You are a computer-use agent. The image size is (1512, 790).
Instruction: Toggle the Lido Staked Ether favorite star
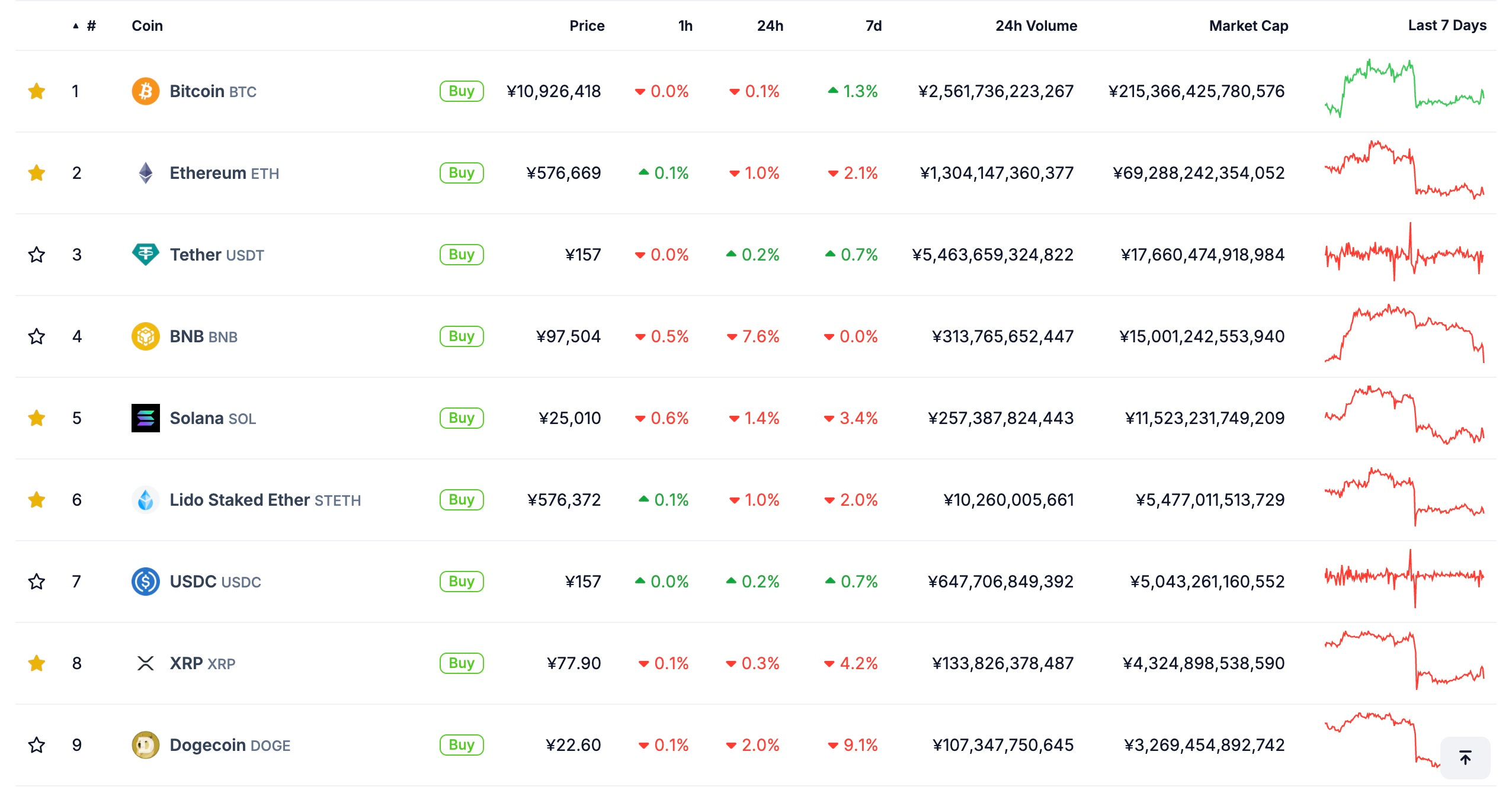click(x=37, y=500)
